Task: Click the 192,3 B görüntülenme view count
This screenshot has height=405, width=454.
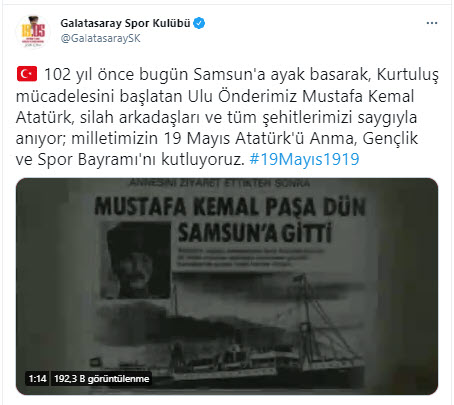Action: pos(101,379)
